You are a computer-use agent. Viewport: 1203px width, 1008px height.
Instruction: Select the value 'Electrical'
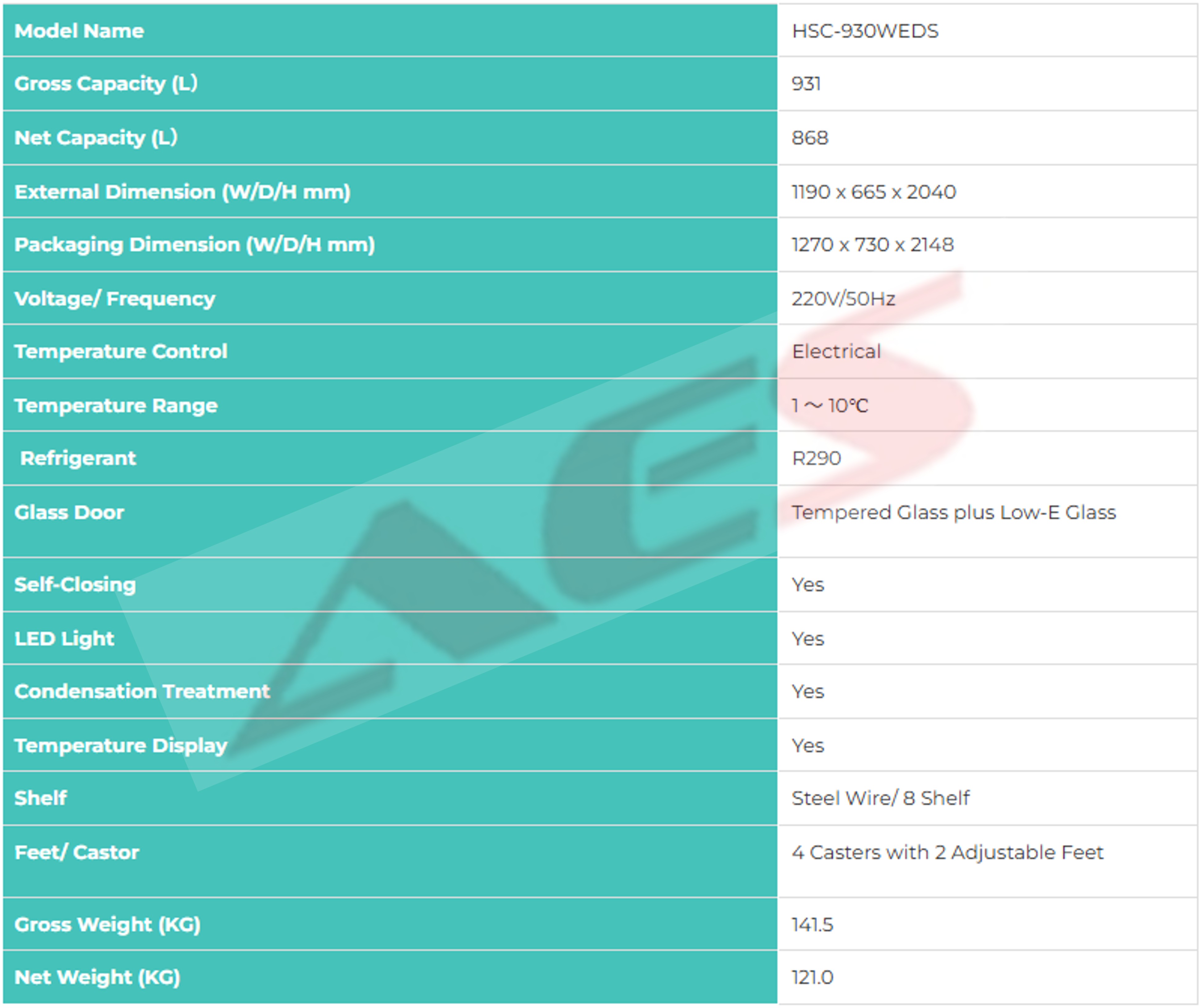[836, 351]
